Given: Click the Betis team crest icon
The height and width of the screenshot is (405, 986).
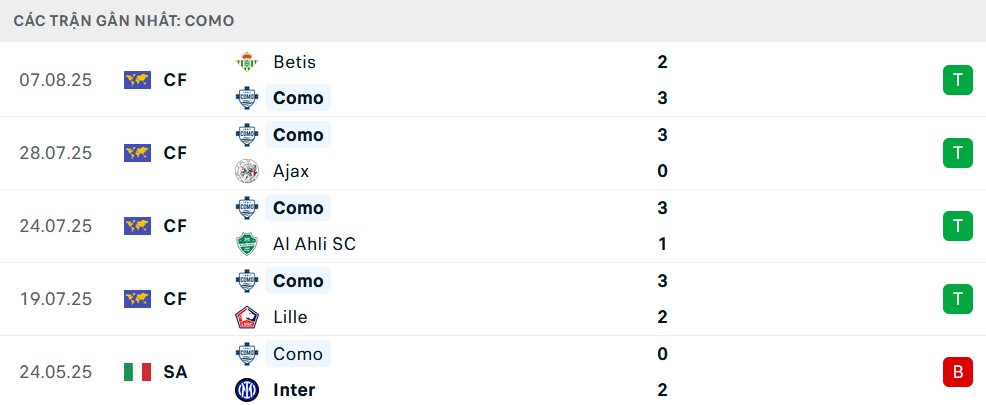Looking at the screenshot, I should pos(246,62).
